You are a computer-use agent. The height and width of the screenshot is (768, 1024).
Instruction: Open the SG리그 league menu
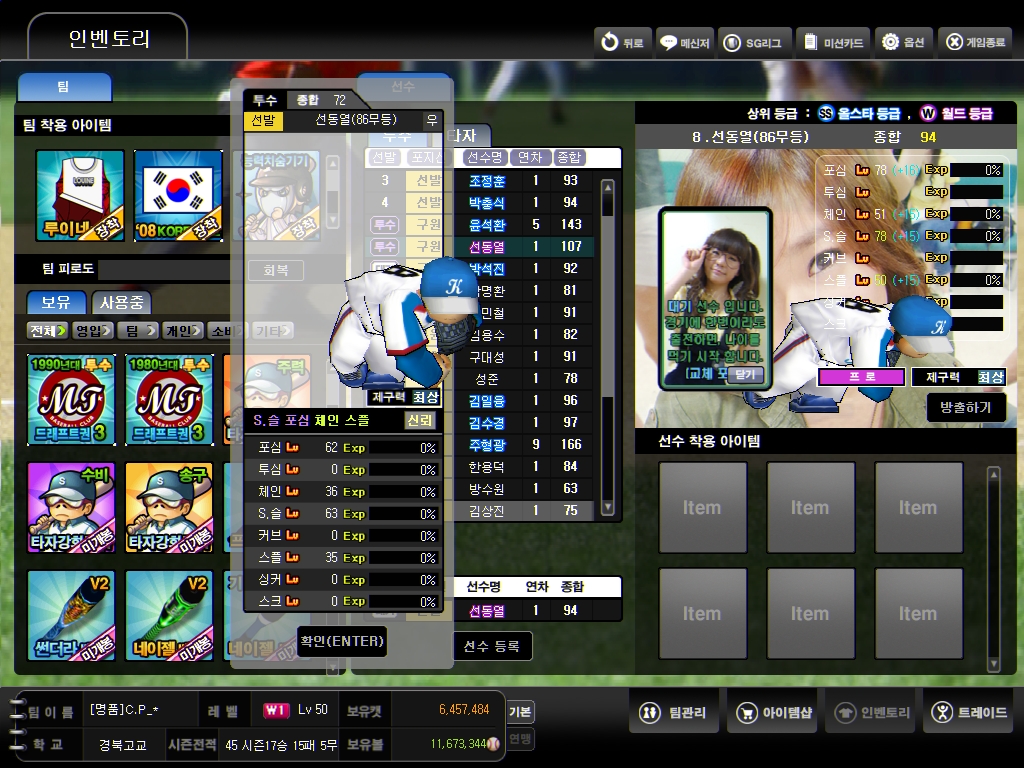click(754, 42)
